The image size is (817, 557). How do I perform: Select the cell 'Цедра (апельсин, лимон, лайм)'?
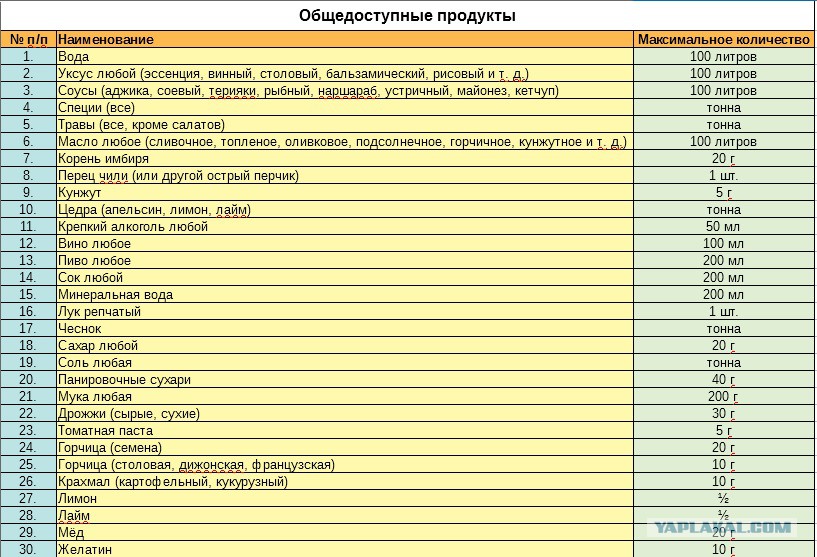click(345, 209)
